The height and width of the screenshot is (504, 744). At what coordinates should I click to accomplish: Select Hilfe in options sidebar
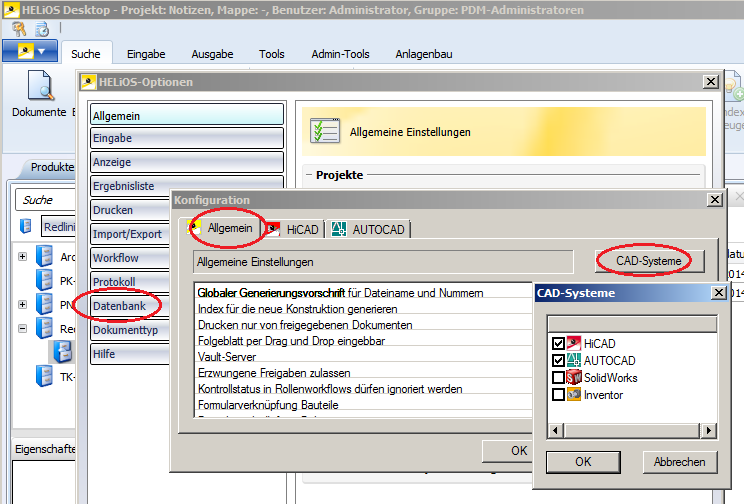(x=130, y=354)
